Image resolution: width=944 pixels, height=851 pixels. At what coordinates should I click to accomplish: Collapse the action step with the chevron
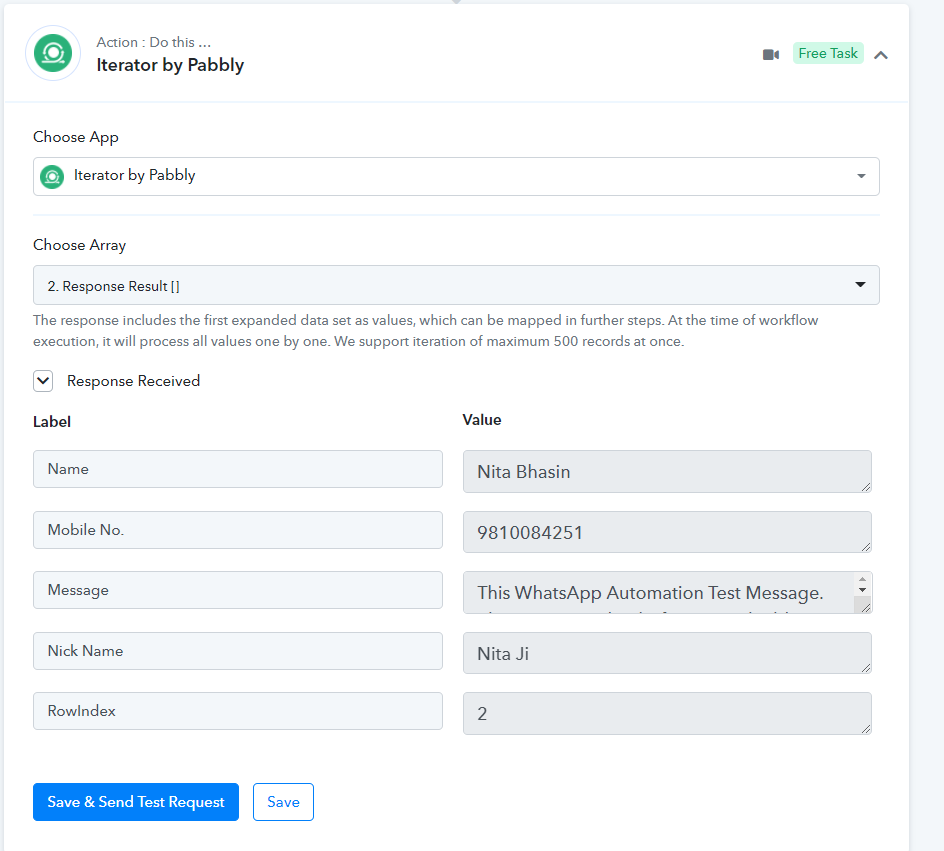pyautogui.click(x=881, y=55)
